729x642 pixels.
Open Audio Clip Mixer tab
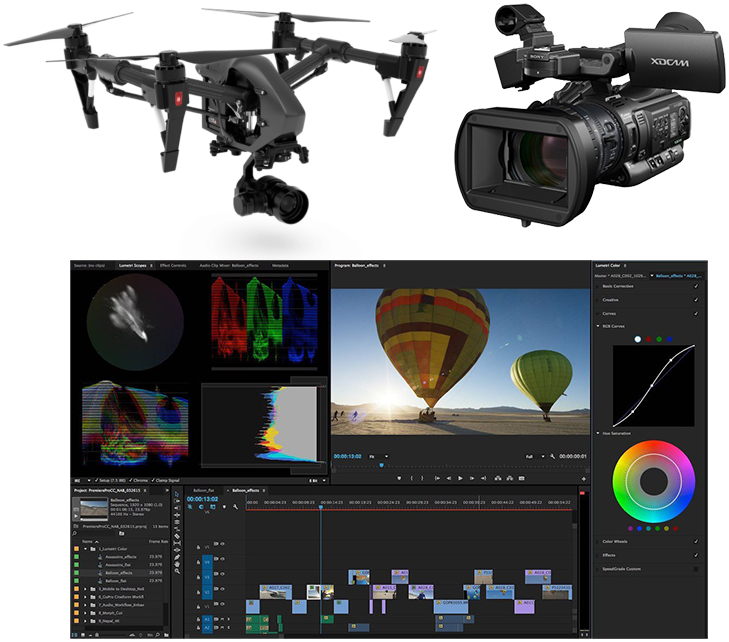coord(229,265)
